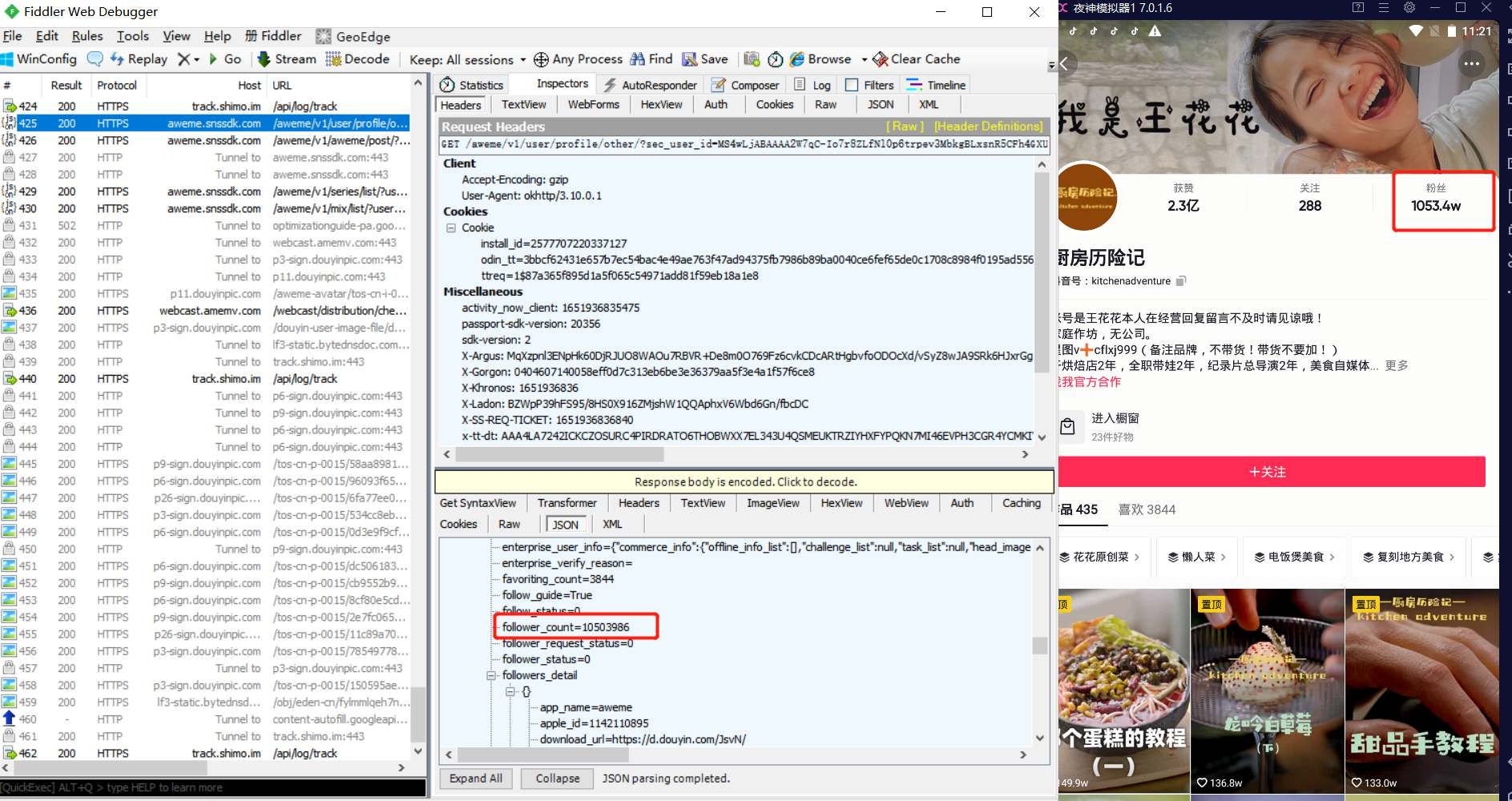Image resolution: width=1512 pixels, height=801 pixels.
Task: Open the File menu
Action: [12, 36]
